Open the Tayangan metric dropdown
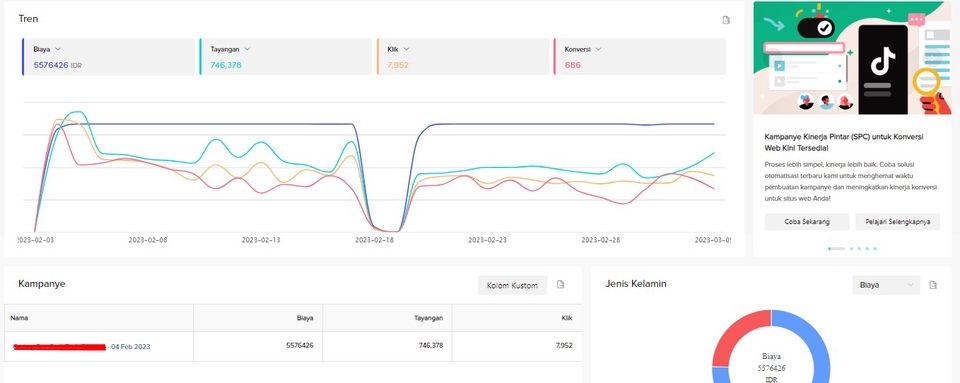 click(247, 49)
